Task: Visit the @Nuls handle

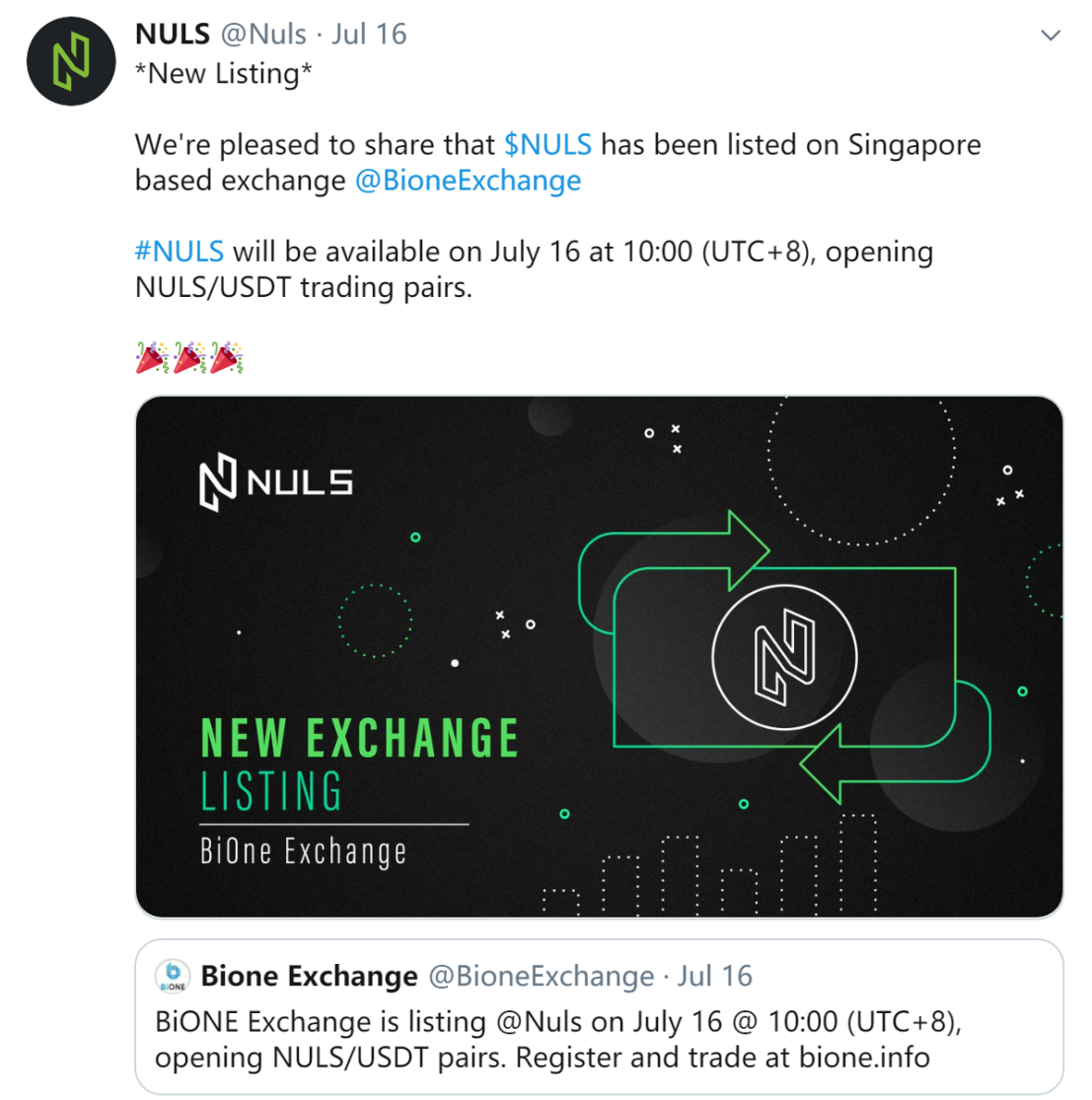Action: (263, 34)
